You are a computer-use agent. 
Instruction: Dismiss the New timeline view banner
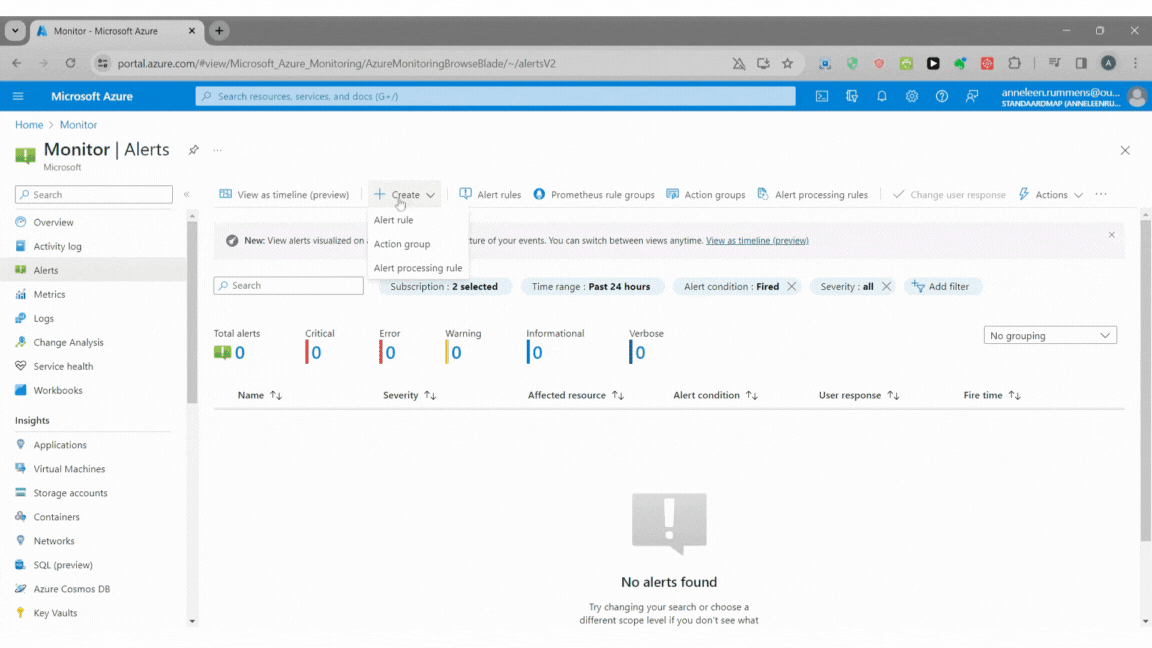pyautogui.click(x=1112, y=235)
